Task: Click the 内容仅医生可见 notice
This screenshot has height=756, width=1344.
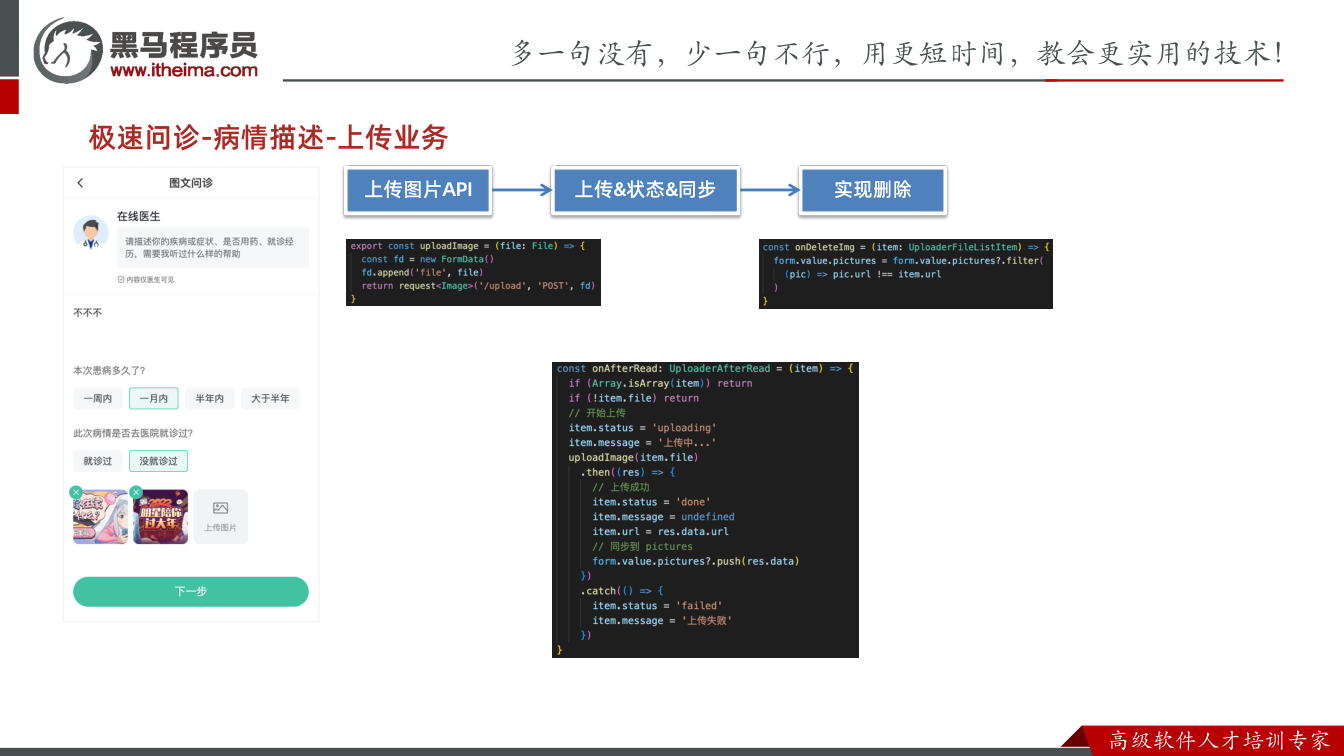Action: click(146, 280)
